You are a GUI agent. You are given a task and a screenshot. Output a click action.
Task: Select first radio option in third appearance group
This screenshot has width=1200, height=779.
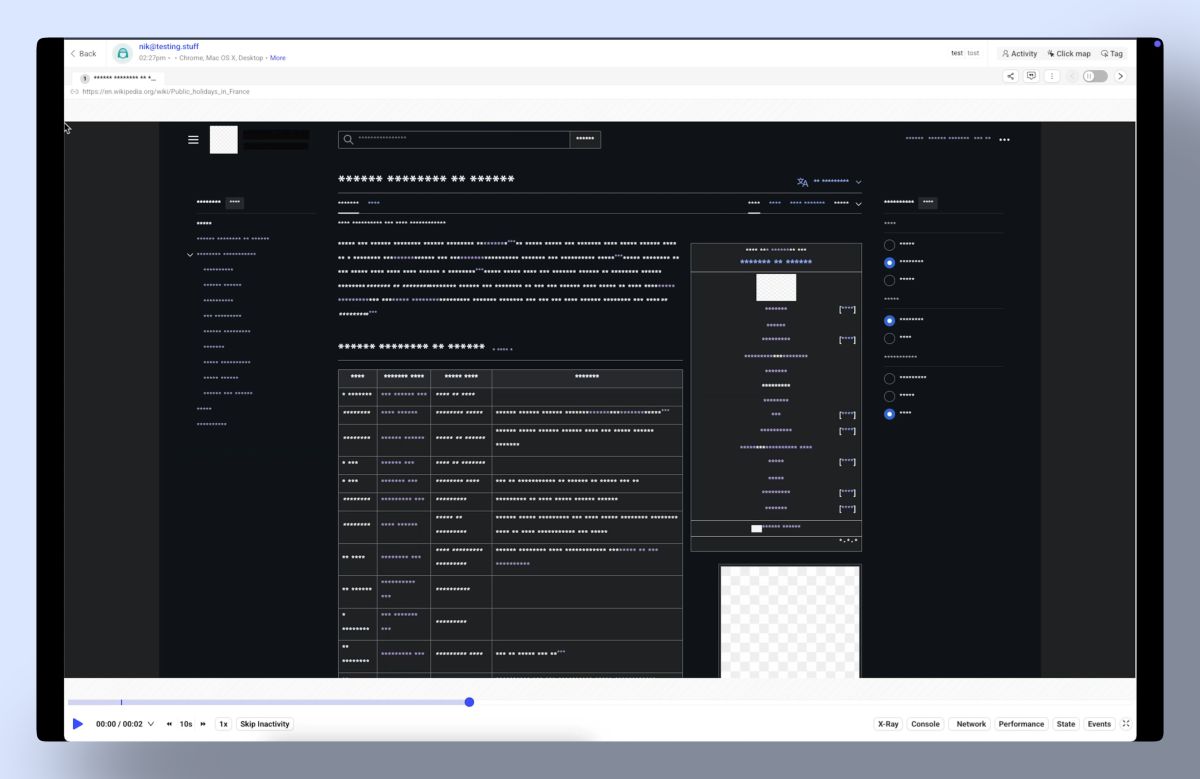(x=889, y=378)
